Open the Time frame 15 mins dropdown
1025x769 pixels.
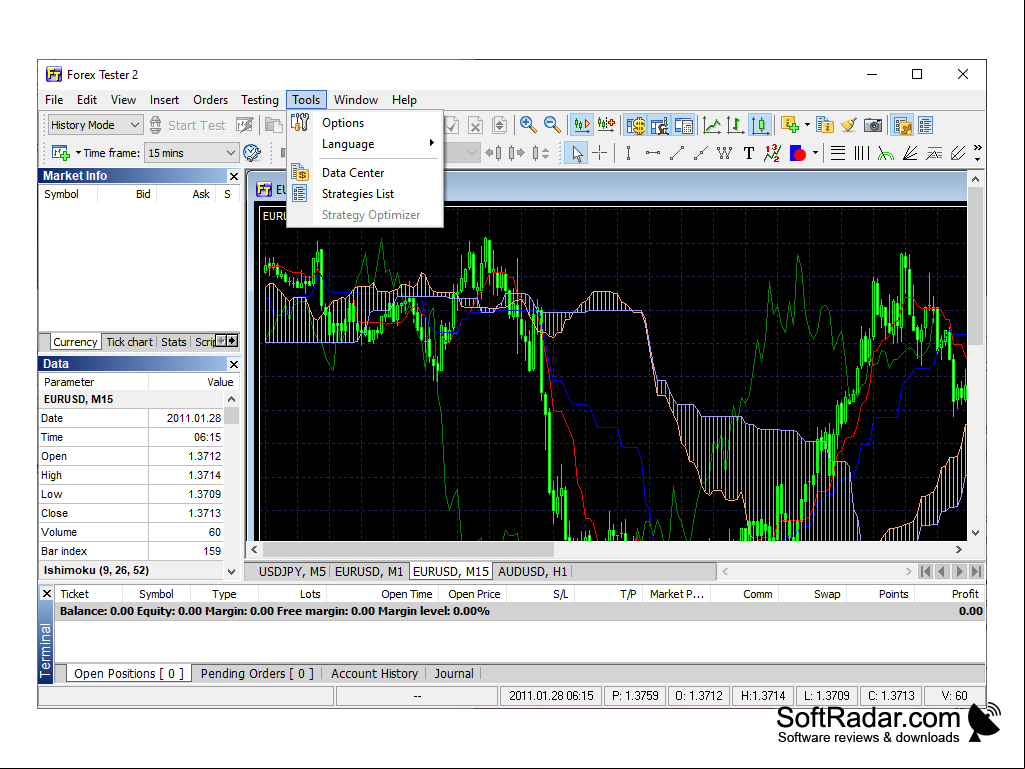[191, 153]
